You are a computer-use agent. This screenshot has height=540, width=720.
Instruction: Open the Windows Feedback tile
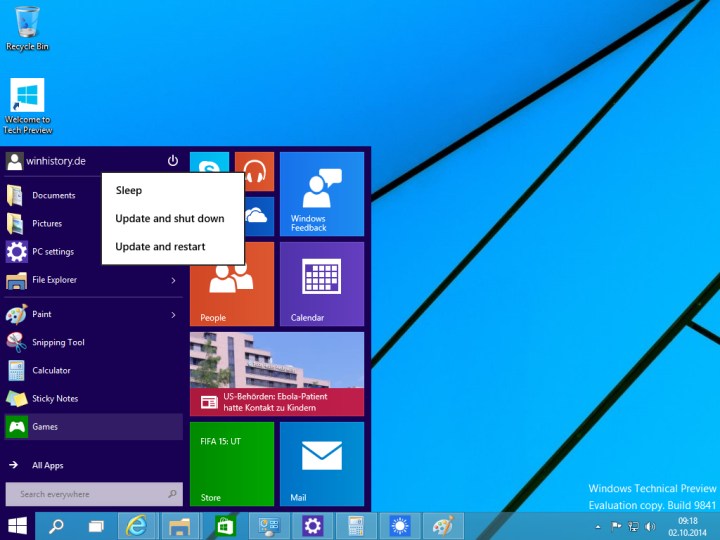(322, 194)
